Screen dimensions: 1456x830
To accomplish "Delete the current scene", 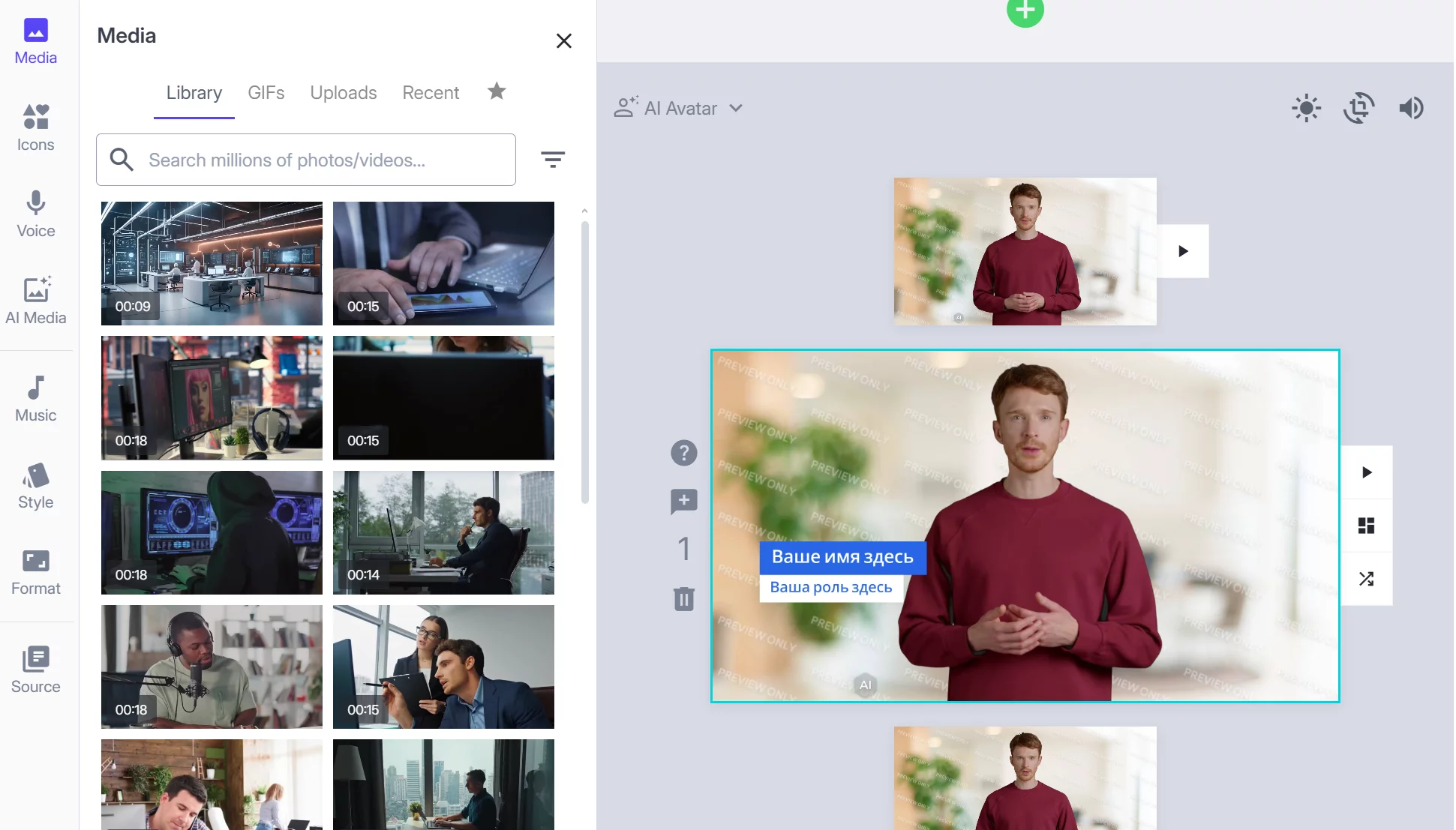I will click(683, 598).
